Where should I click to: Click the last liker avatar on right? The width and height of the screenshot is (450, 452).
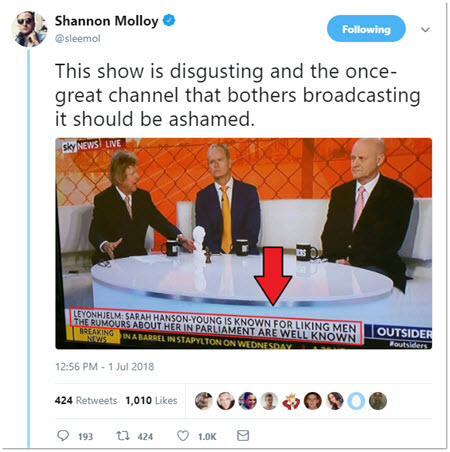pyautogui.click(x=378, y=401)
